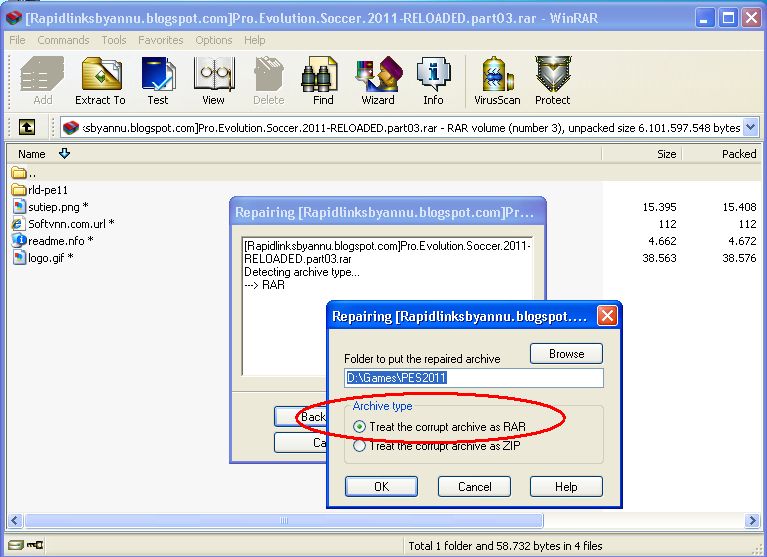Click the Delete toolbar icon
Screen dimensions: 767x557
[x=269, y=80]
